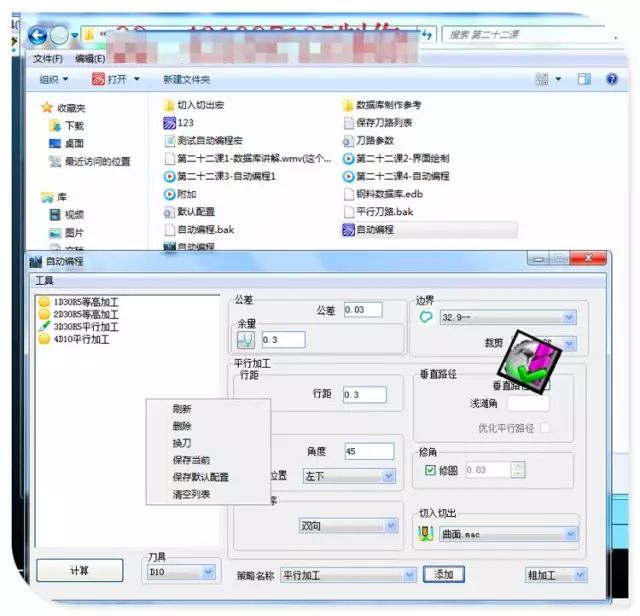Screen dimensions: 640x616
Task: Select 1D30R5等高加工 toolpath entry
Action: click(x=78, y=302)
